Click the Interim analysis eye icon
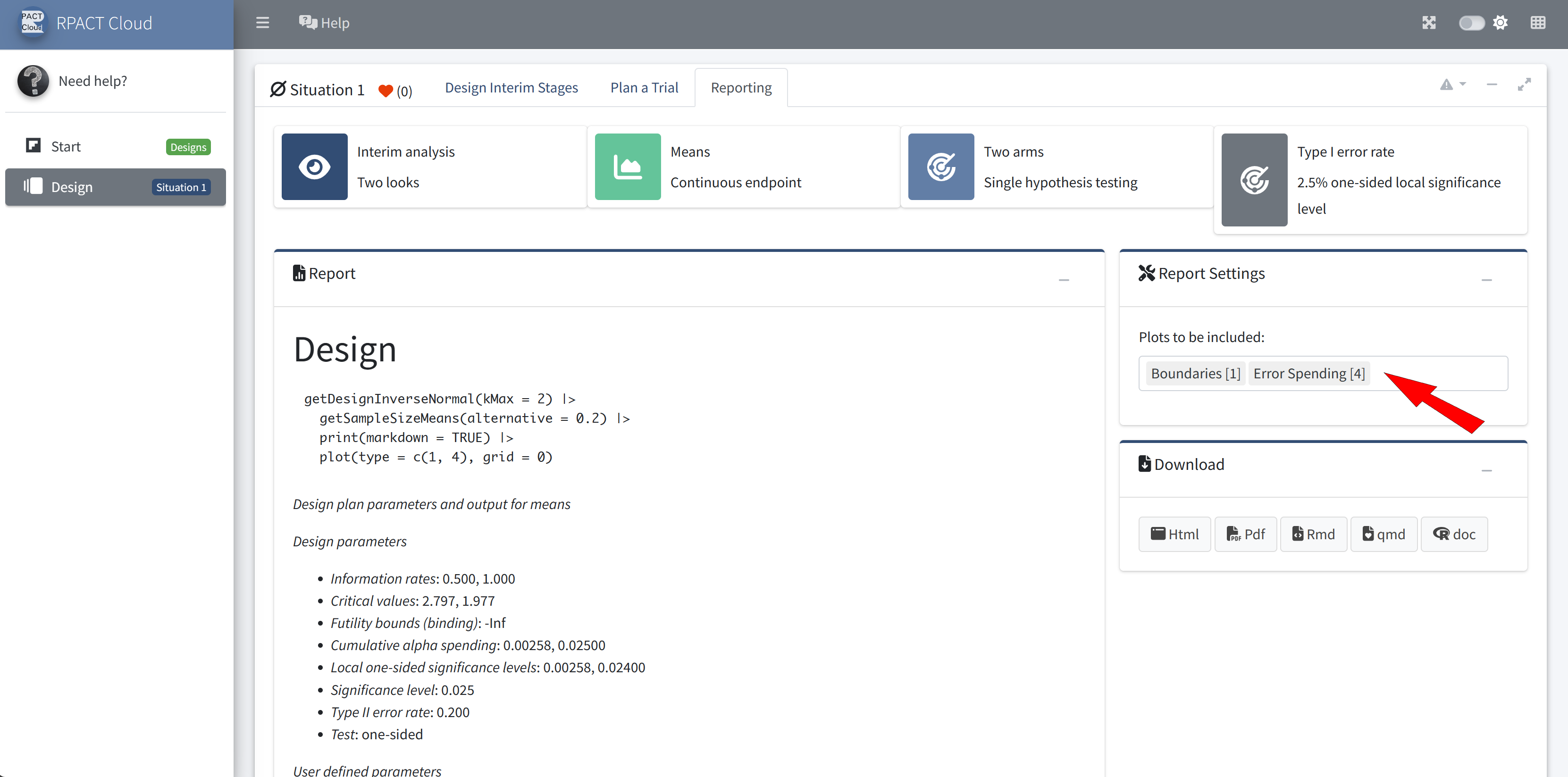Viewport: 1568px width, 777px height. pos(314,167)
